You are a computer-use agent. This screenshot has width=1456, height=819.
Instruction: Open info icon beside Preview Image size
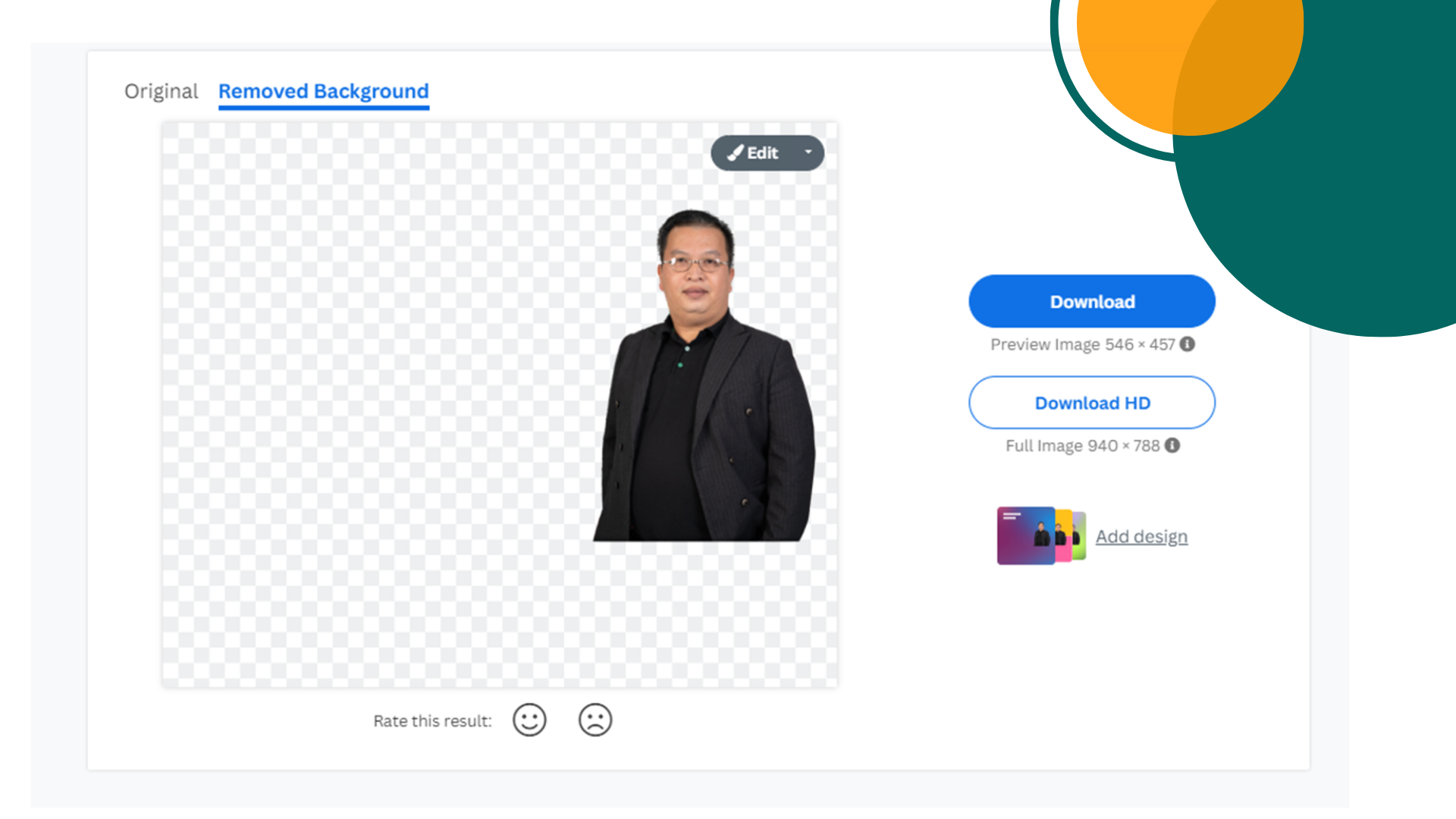pos(1188,344)
